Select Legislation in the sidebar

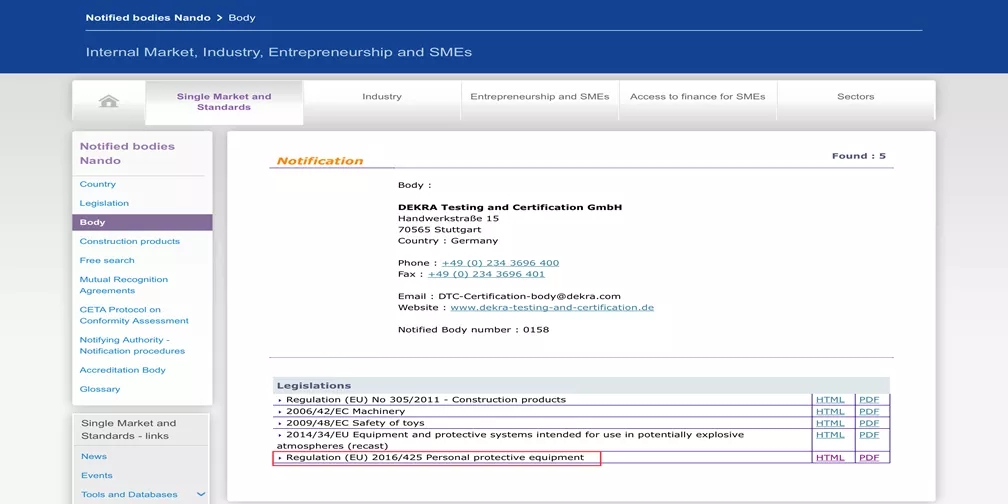pyautogui.click(x=104, y=203)
